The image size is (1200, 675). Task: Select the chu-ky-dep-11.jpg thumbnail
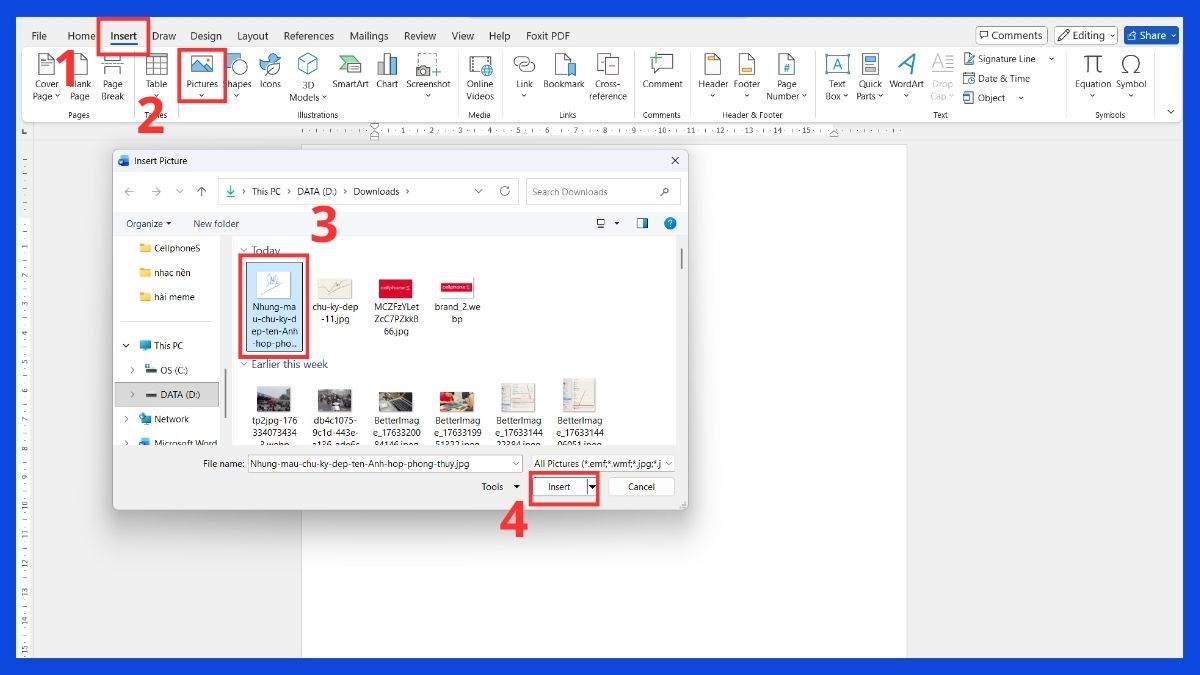tap(335, 290)
